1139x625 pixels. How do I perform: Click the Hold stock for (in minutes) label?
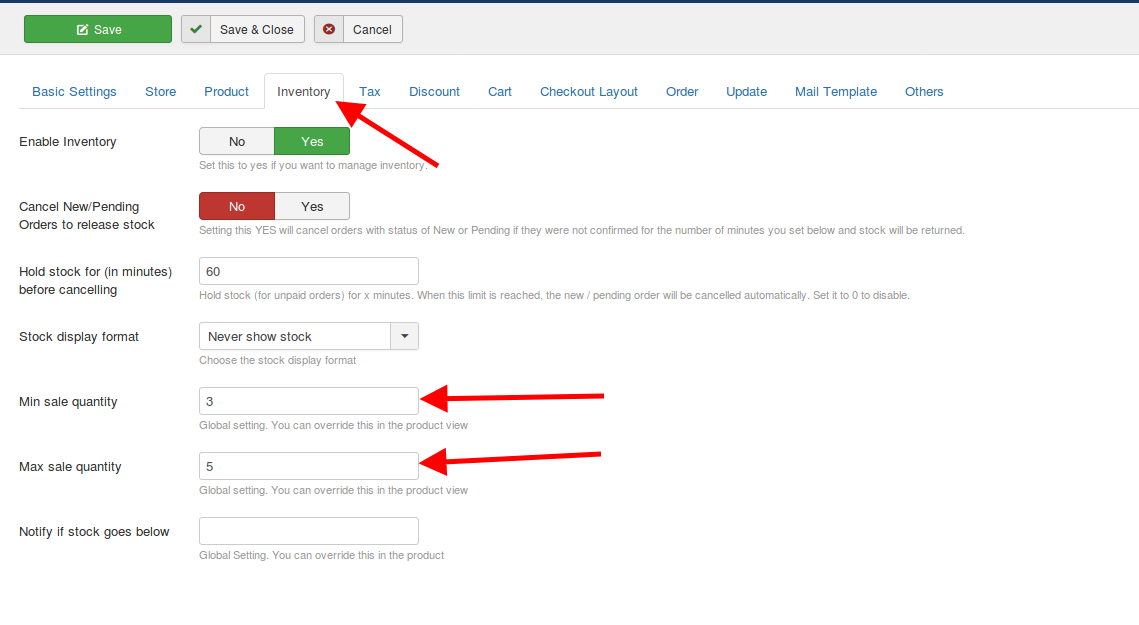(x=95, y=281)
